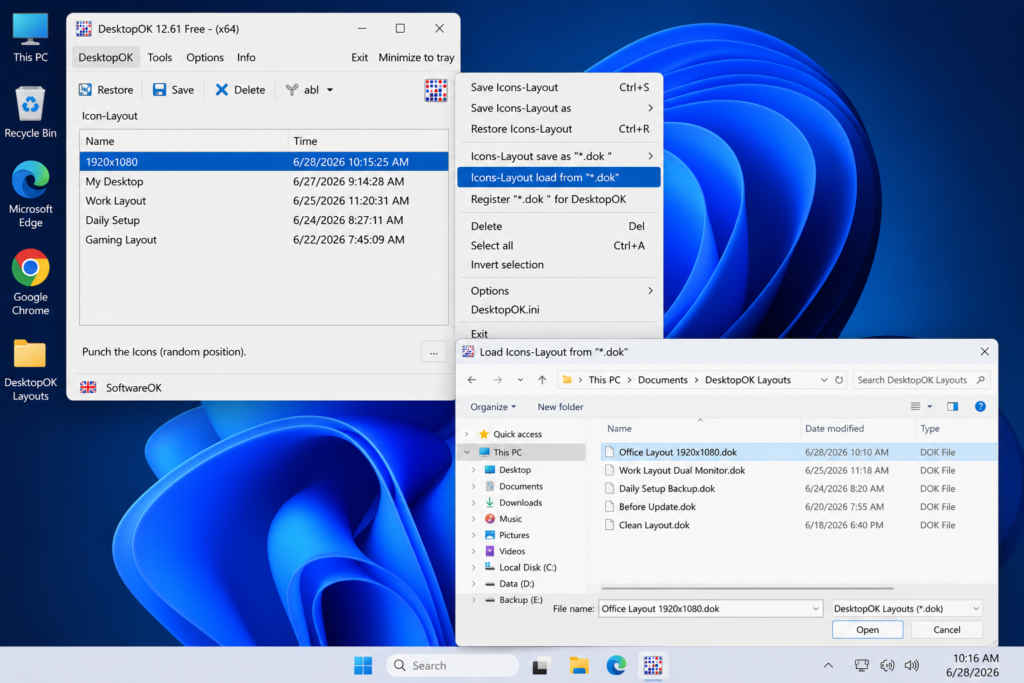Click Exit in the DesktopOK menu bar
This screenshot has height=683, width=1024.
click(359, 57)
